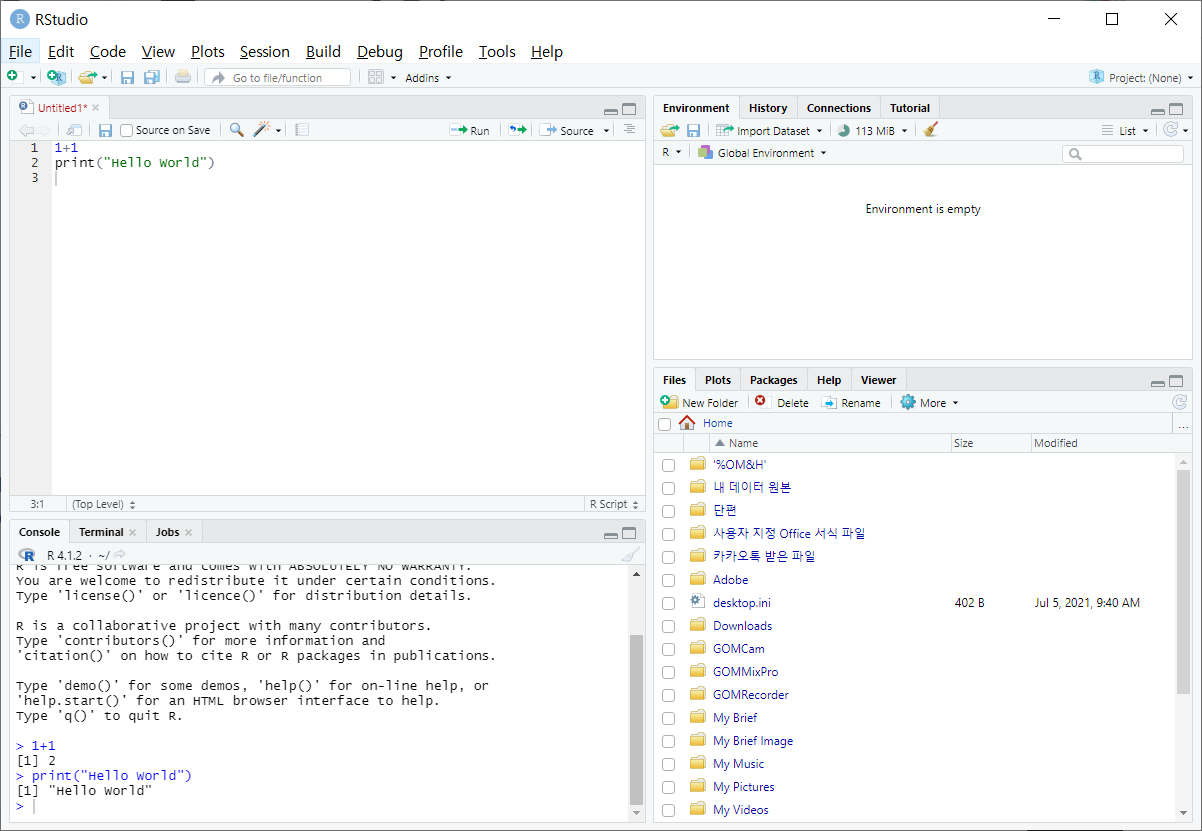Viewport: 1202px width, 831px height.
Task: Click the Source button
Action: coord(567,130)
